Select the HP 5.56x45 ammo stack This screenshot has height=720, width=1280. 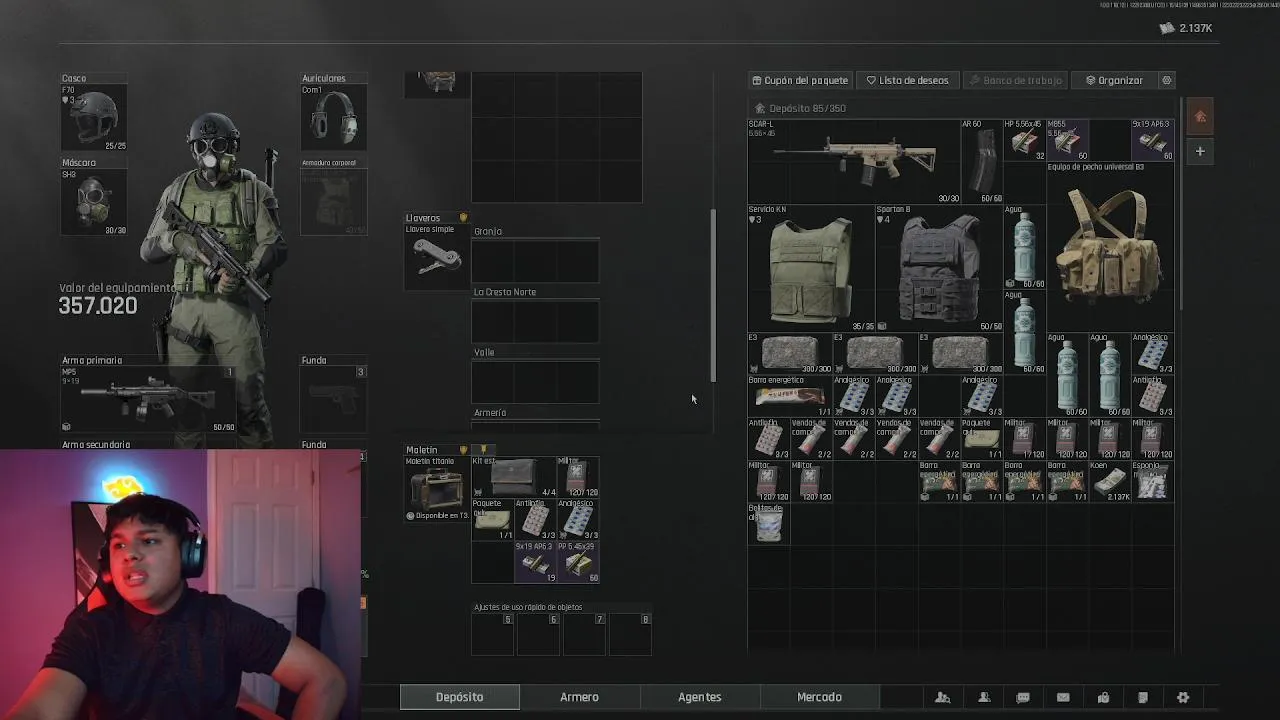pyautogui.click(x=1024, y=140)
